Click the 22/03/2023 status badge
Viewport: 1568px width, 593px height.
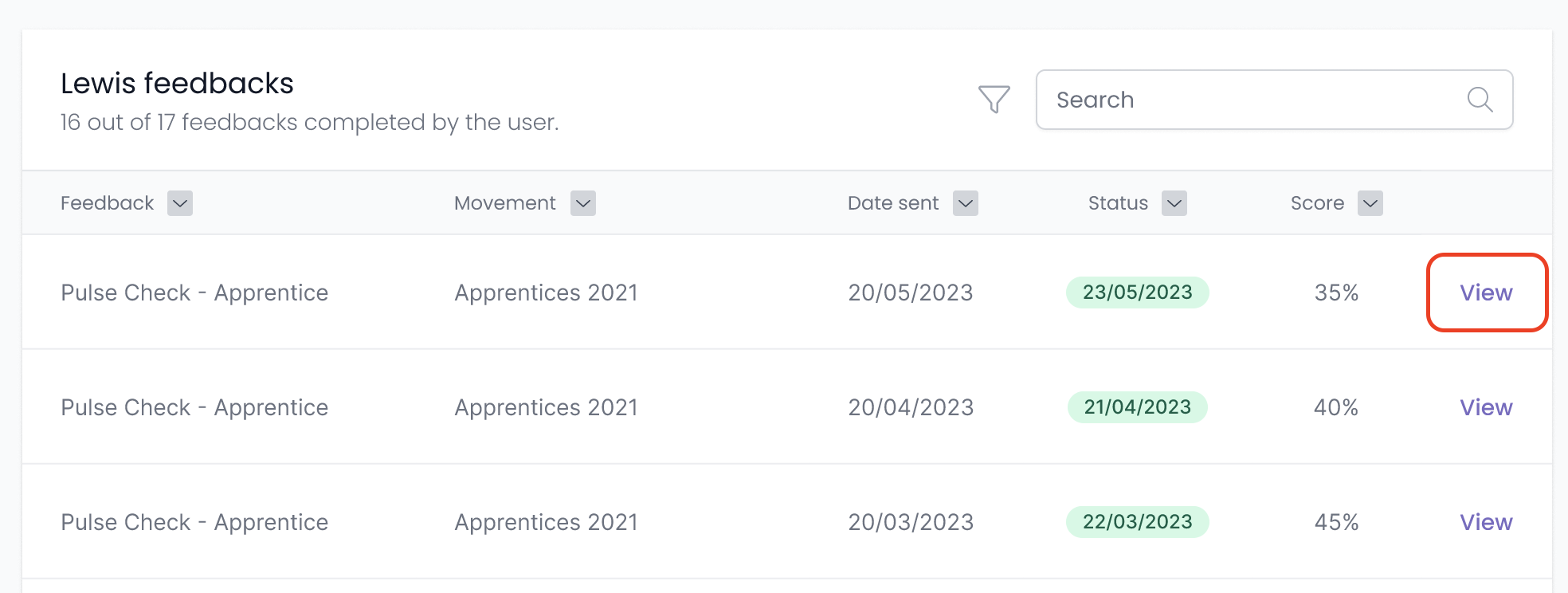[x=1138, y=522]
